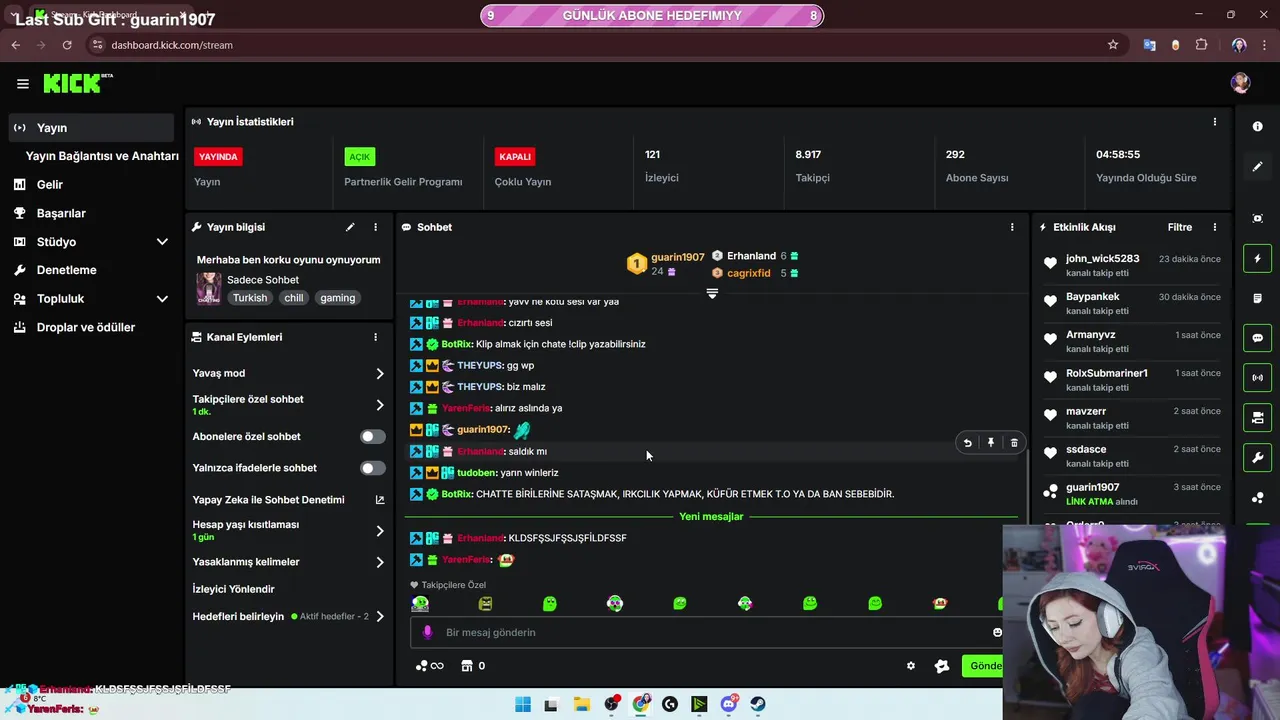1280x720 pixels.
Task: Open Discord from the taskbar
Action: point(729,704)
